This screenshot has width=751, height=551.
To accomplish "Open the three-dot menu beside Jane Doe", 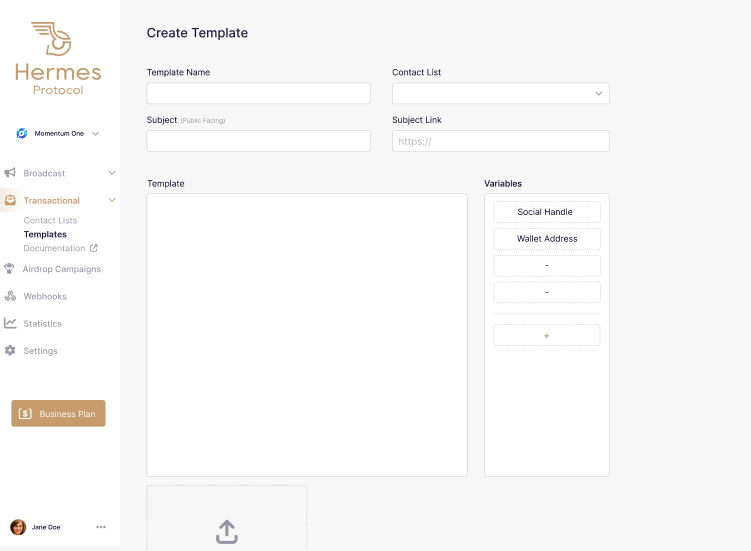I will [x=101, y=527].
